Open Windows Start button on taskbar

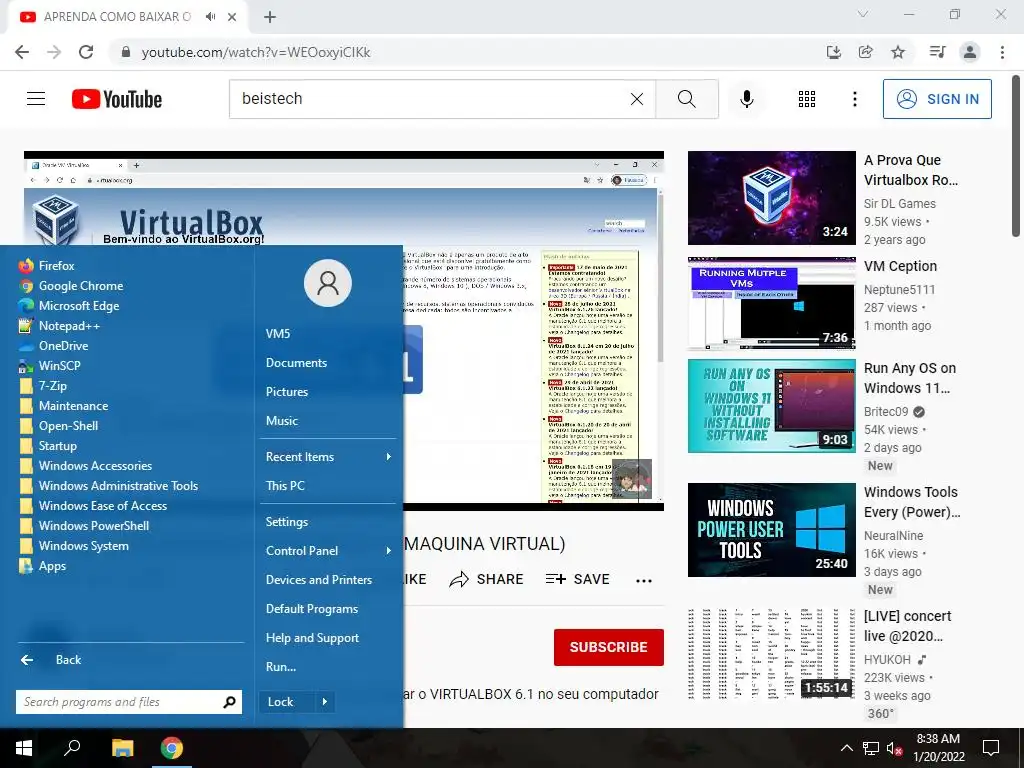[24, 748]
